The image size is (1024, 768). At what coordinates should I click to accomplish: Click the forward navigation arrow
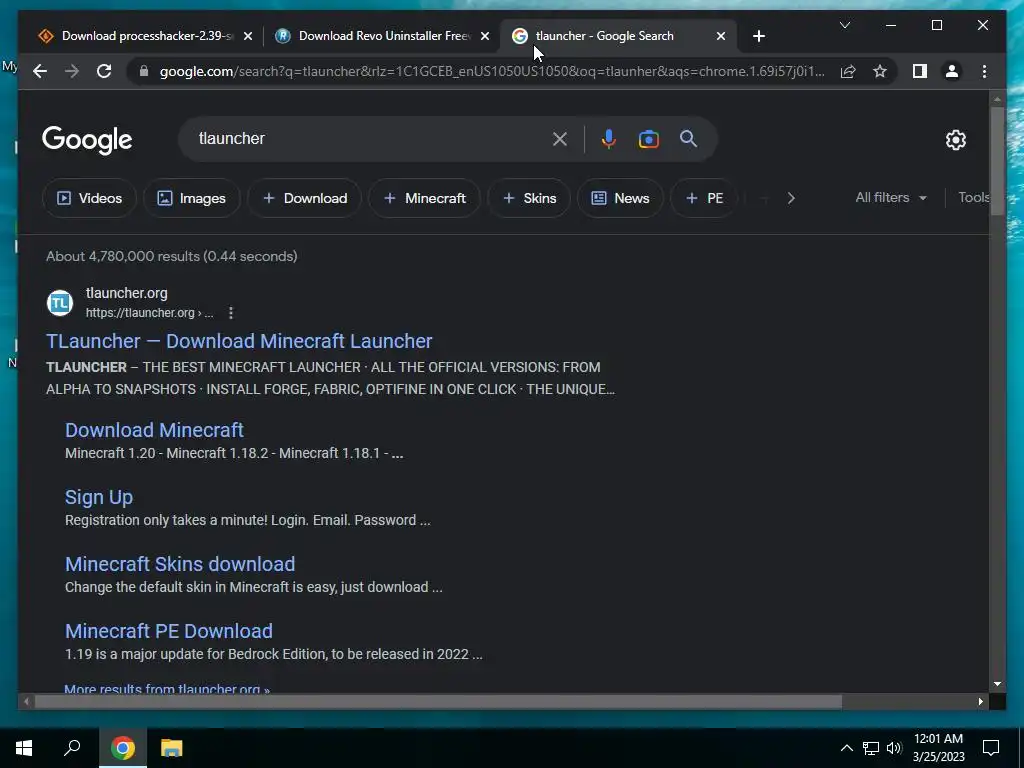(x=72, y=71)
